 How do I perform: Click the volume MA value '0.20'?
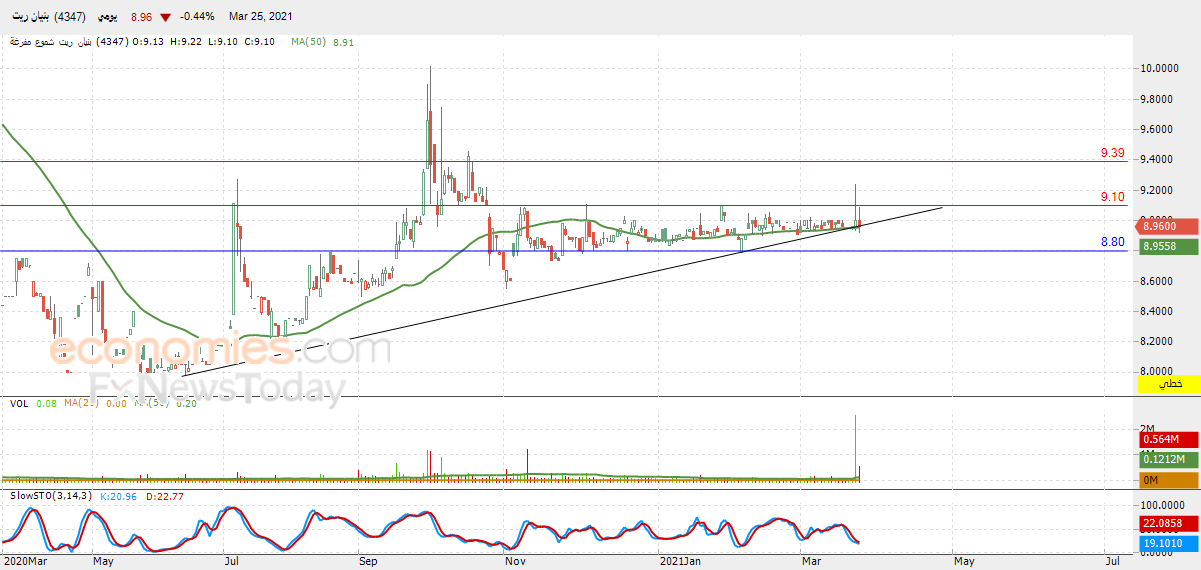185,403
